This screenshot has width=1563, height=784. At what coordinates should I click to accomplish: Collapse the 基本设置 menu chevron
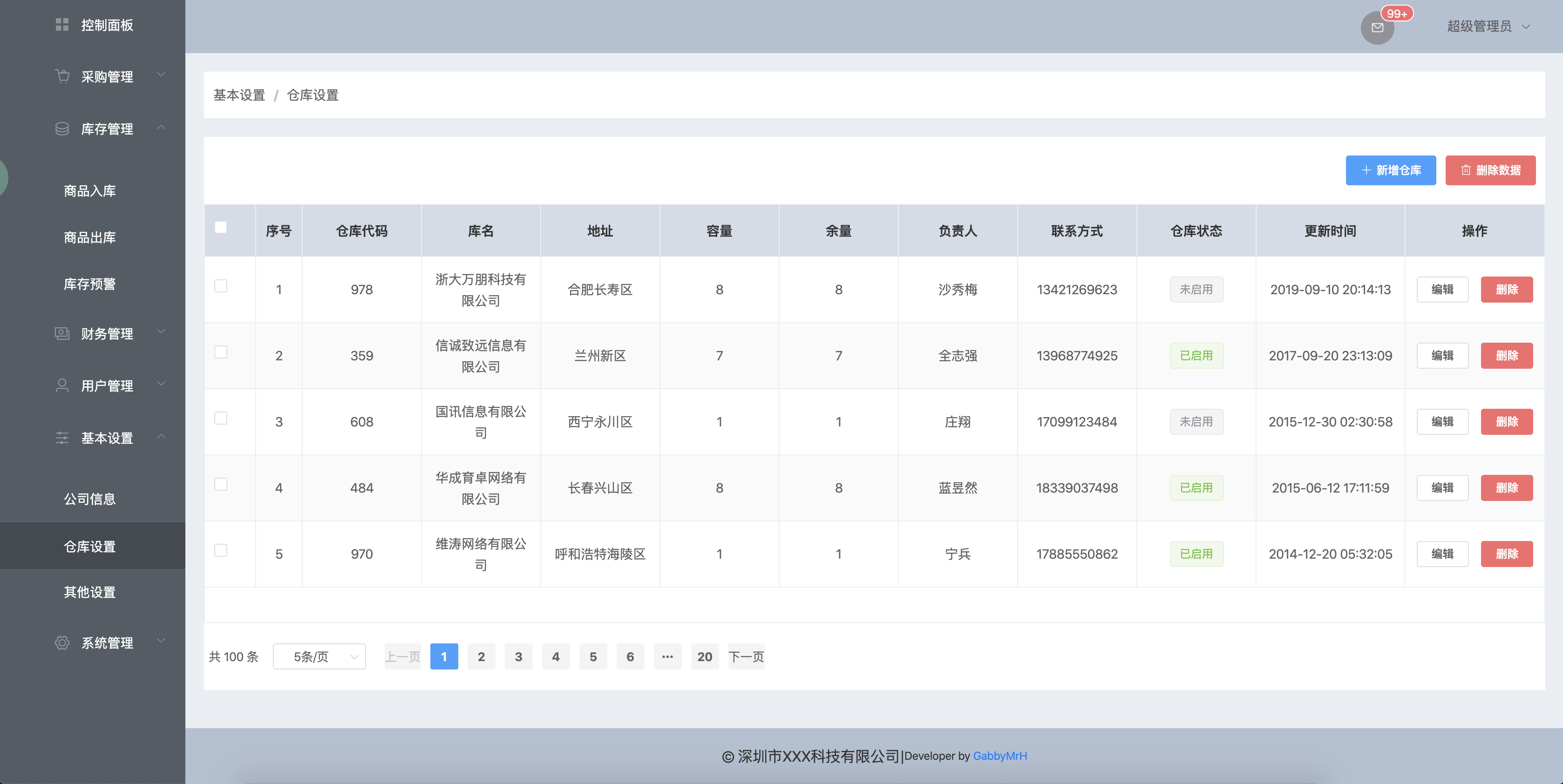(x=162, y=436)
